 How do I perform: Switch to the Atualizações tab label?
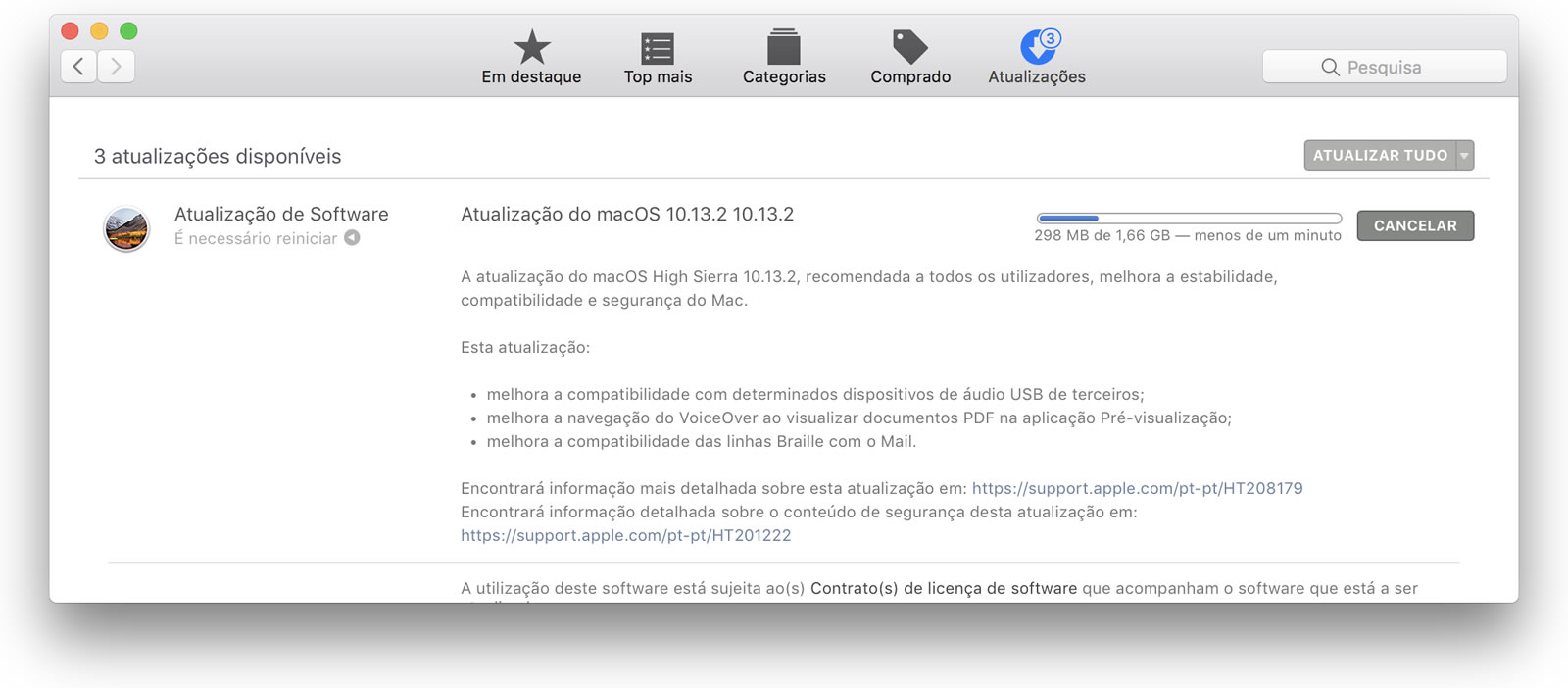(1037, 76)
